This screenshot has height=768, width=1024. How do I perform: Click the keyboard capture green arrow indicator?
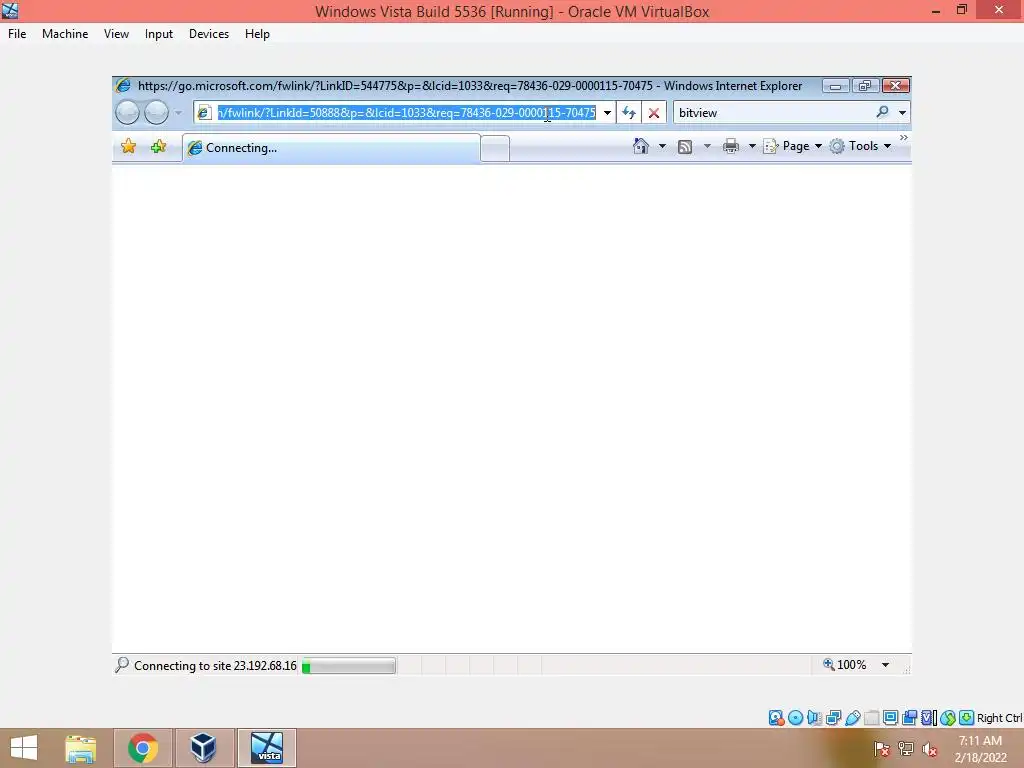coord(967,718)
